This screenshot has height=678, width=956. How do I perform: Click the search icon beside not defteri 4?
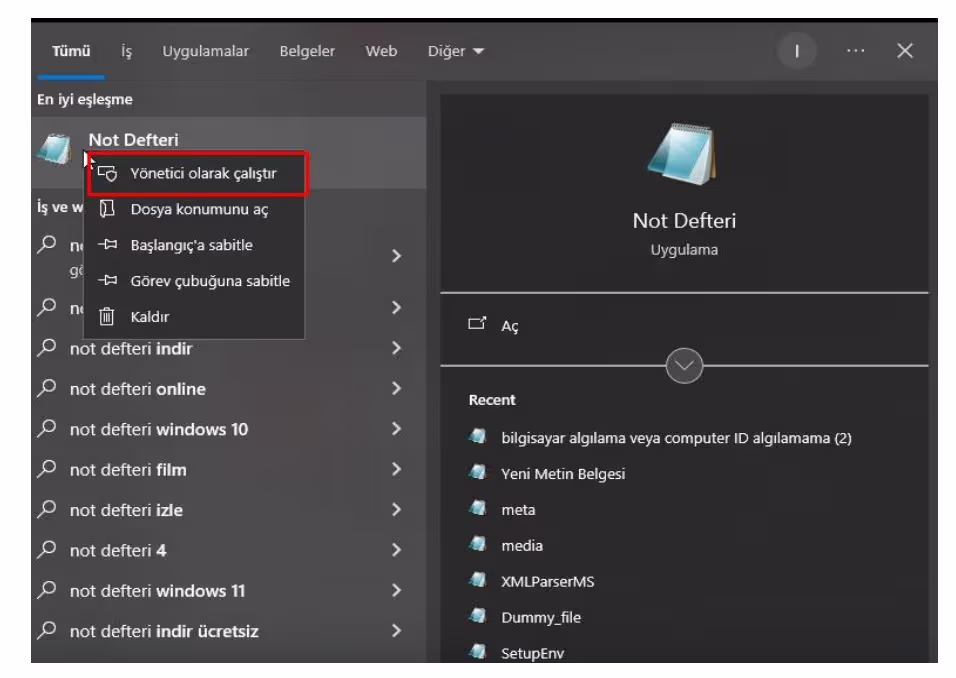coord(46,549)
